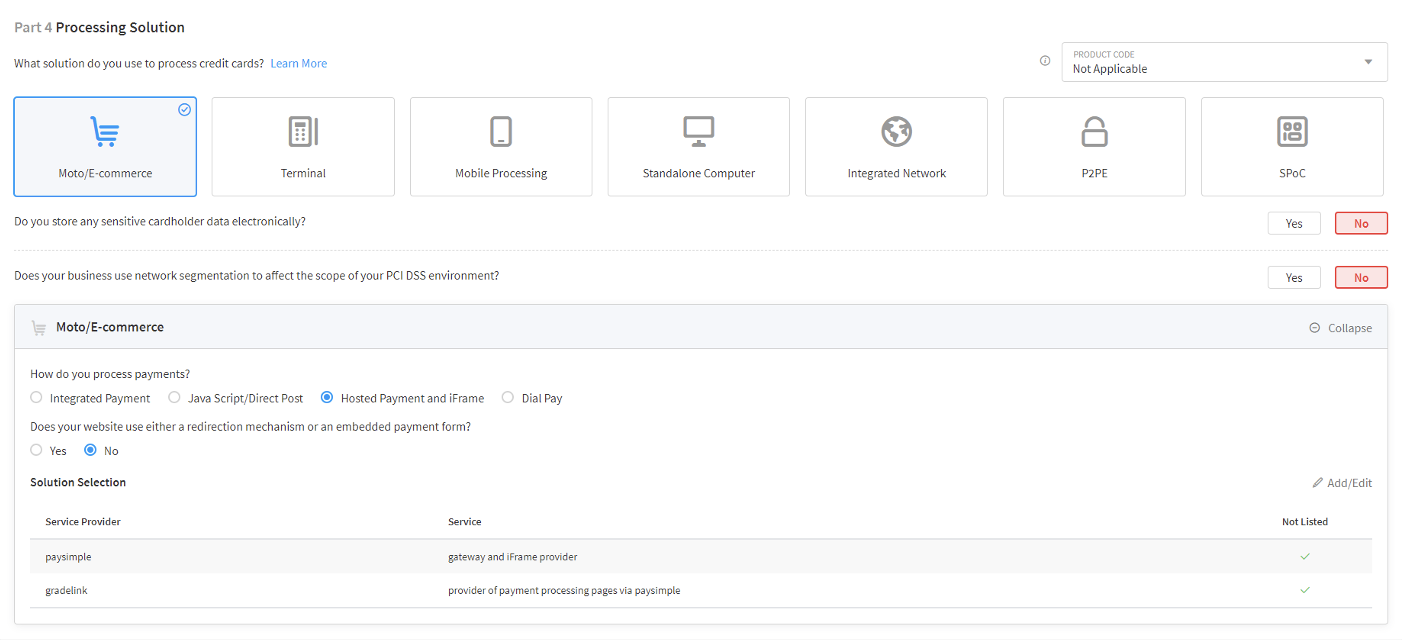The width and height of the screenshot is (1404, 640).
Task: Collapse the Moto/E-commerce section
Action: pos(1340,328)
